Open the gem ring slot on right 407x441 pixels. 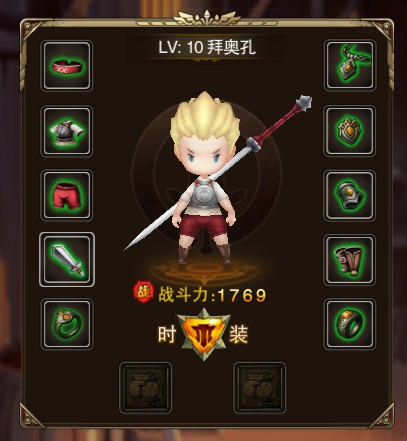click(x=350, y=324)
